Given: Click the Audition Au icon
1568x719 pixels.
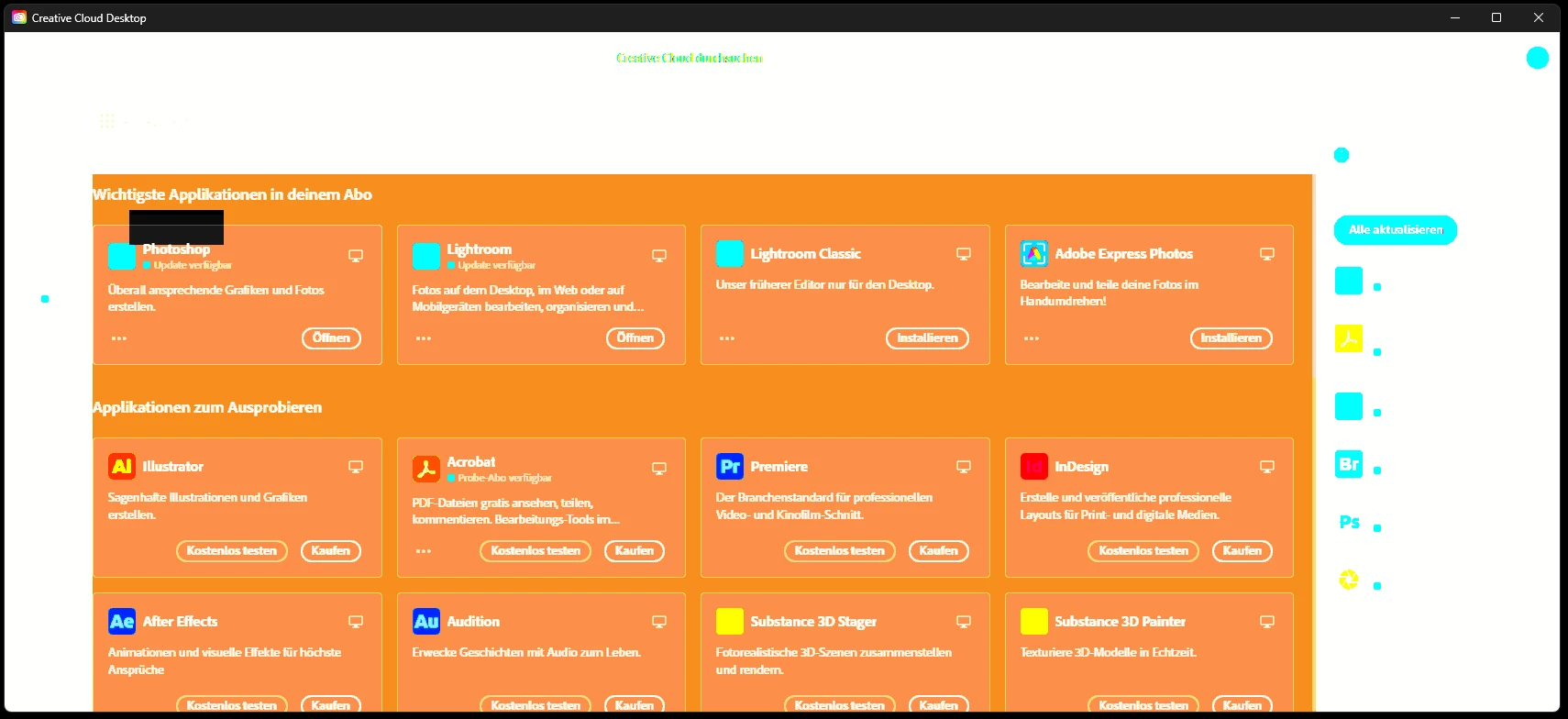Looking at the screenshot, I should click(426, 621).
